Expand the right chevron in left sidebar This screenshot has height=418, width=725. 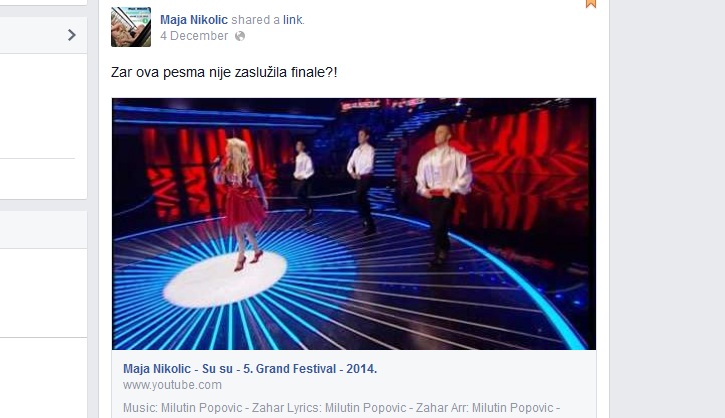tap(71, 35)
